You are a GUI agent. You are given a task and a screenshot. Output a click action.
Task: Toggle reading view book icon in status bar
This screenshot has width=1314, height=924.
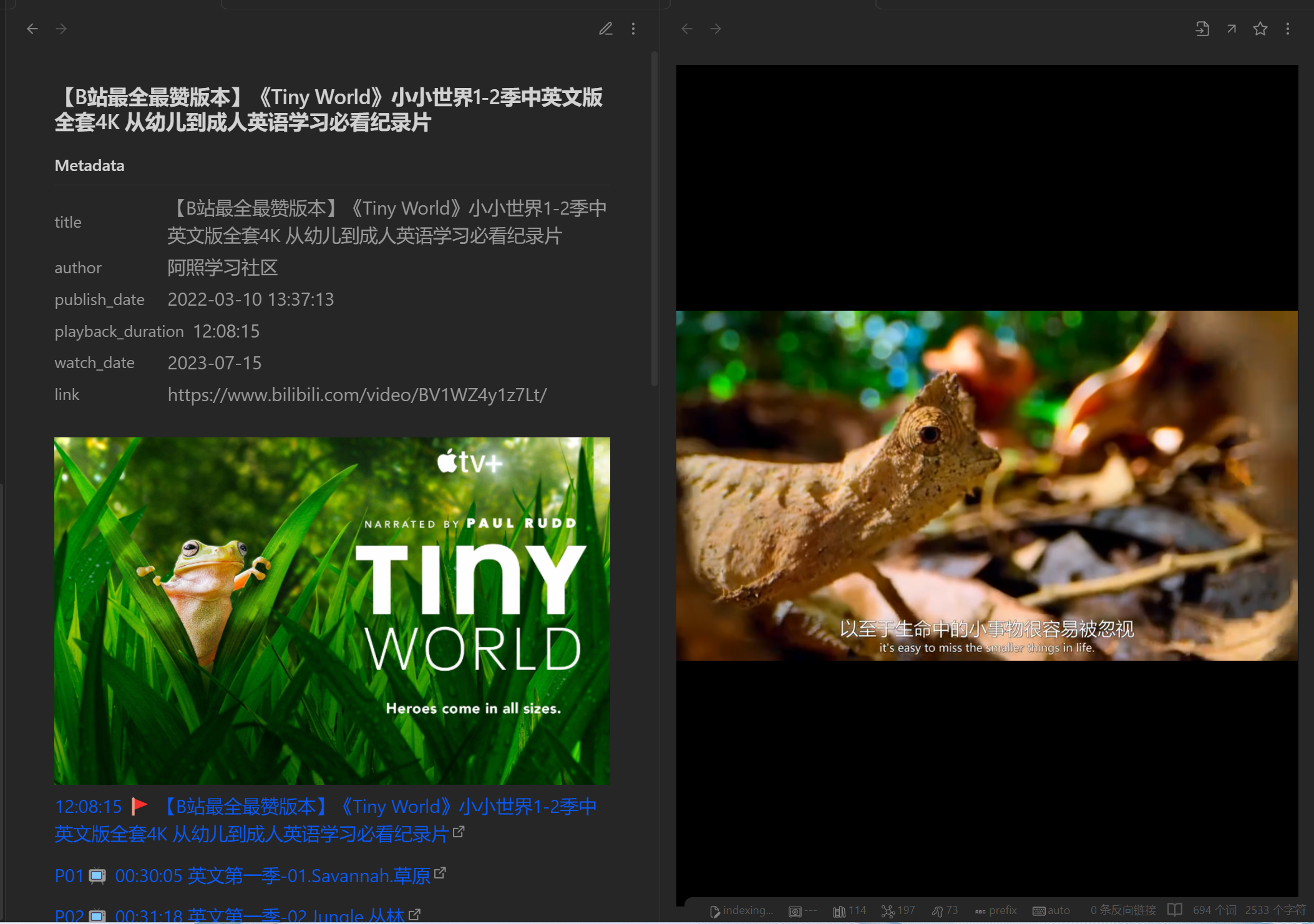[x=1174, y=910]
